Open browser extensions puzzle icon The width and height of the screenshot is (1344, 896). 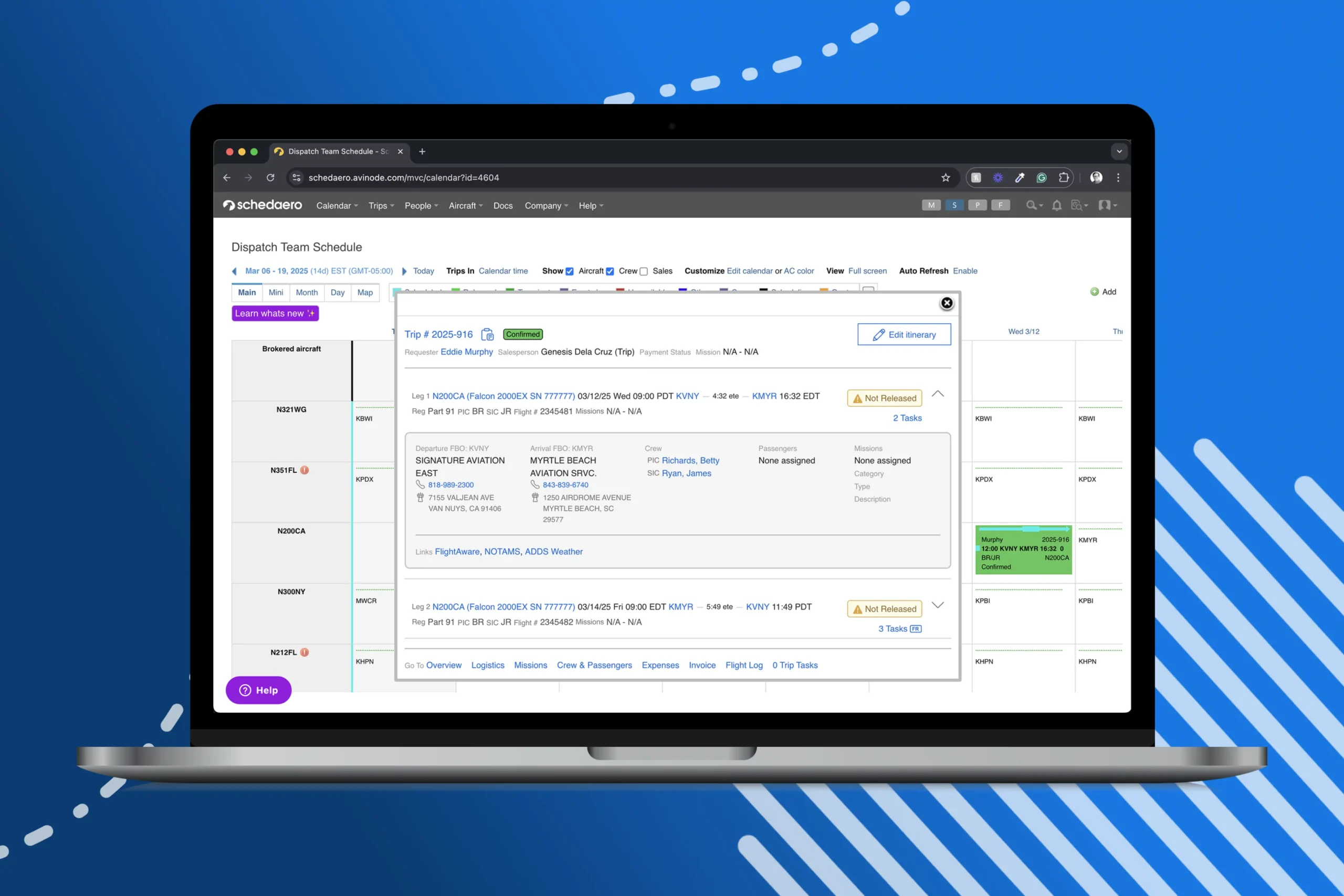pyautogui.click(x=1064, y=178)
